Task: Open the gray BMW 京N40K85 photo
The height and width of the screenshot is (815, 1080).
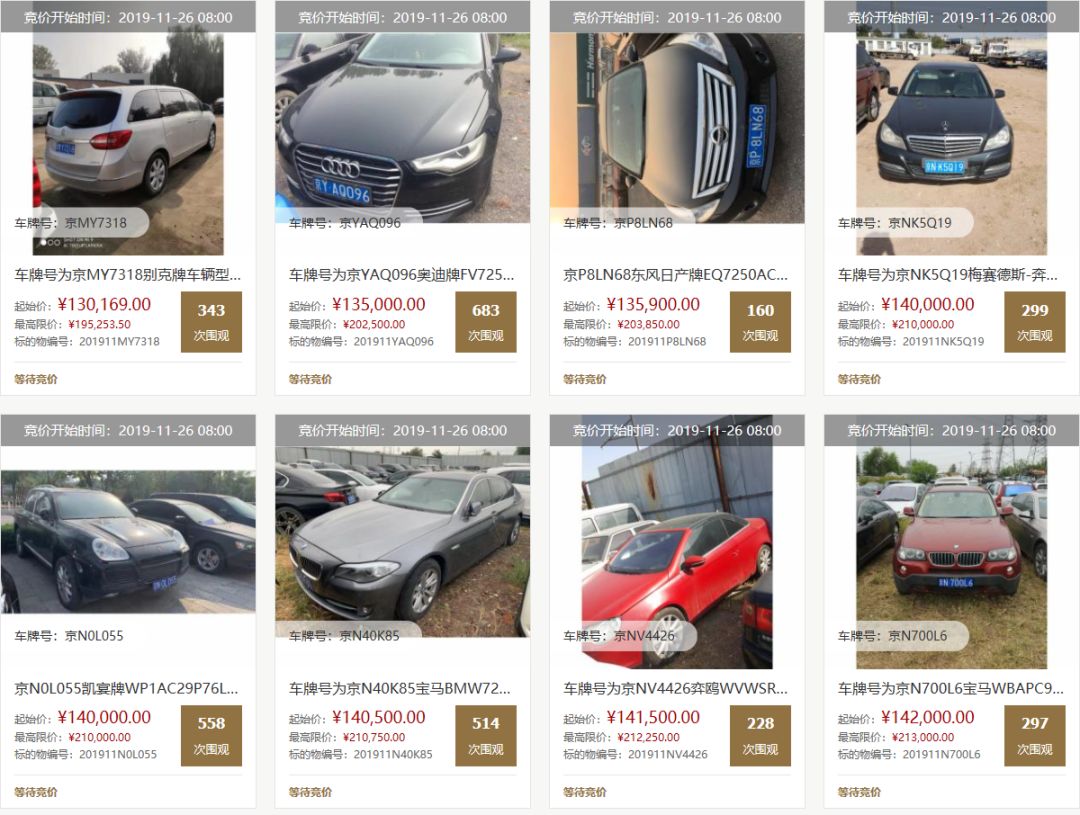Action: 402,541
